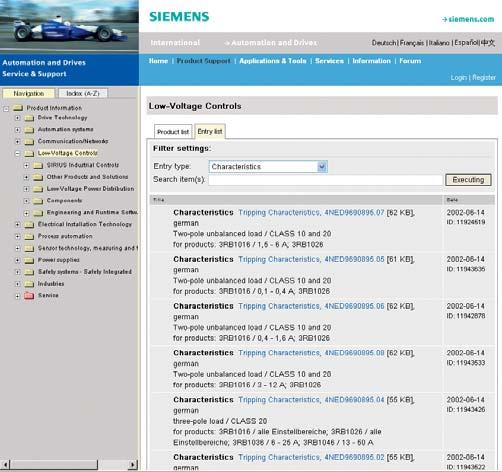The width and height of the screenshot is (502, 472).
Task: Open the Forum menu item
Action: point(410,61)
